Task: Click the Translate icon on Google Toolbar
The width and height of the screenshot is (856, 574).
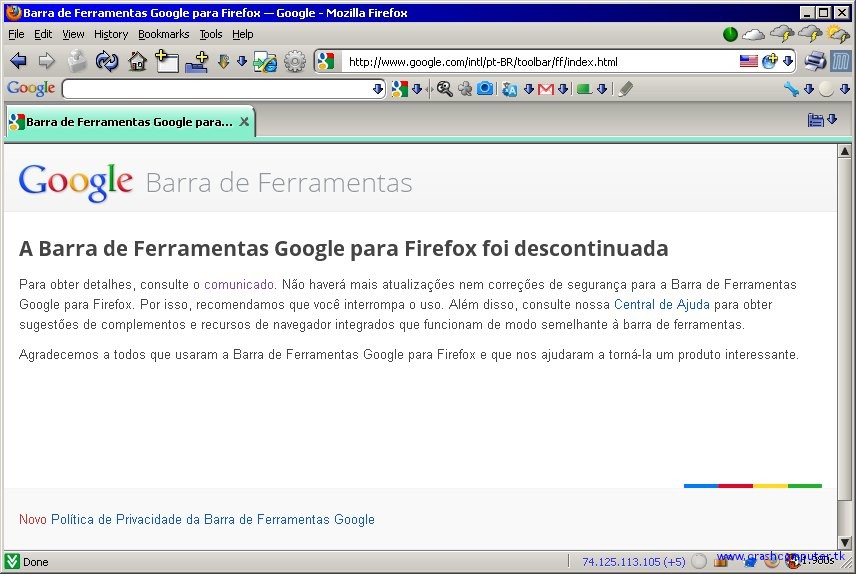Action: tap(509, 89)
